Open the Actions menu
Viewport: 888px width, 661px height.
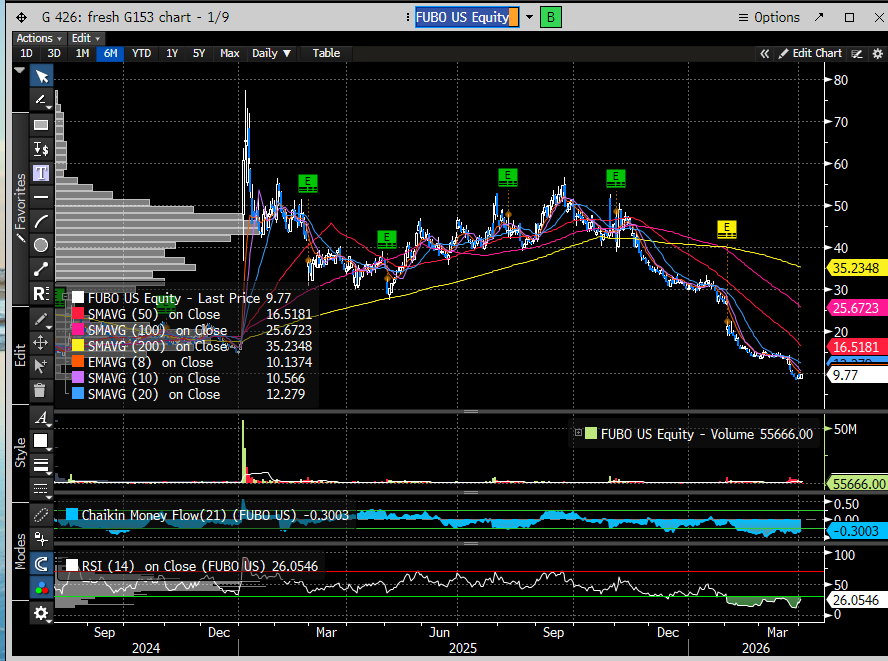pyautogui.click(x=36, y=38)
